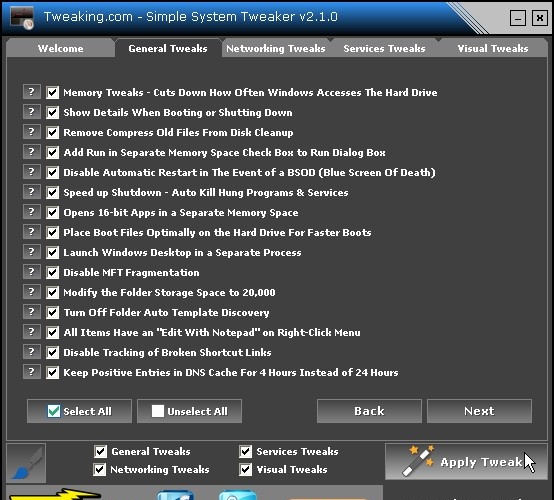Screen dimensions: 554x500
Task: Click the paintbrush icon at bottom left
Action: [x=26, y=463]
